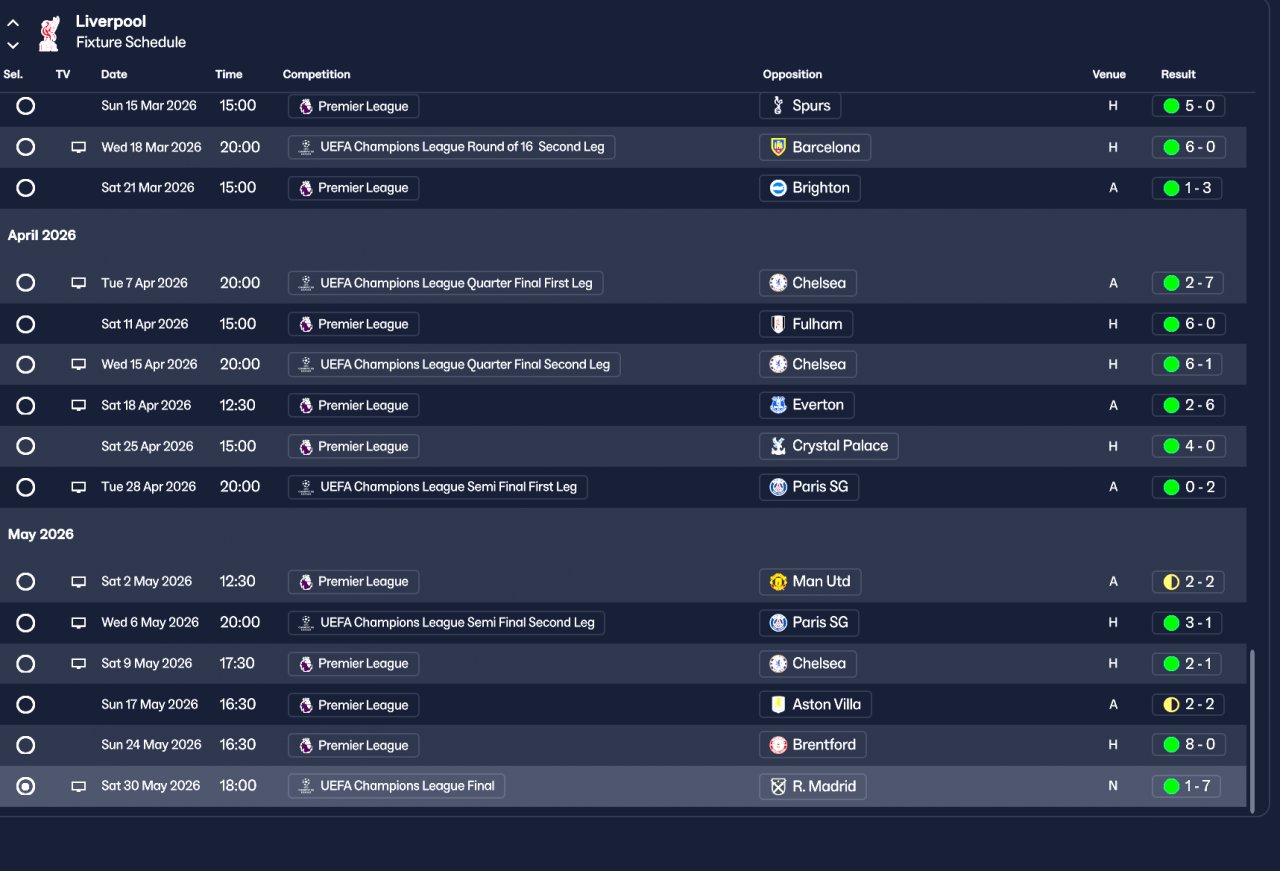The width and height of the screenshot is (1280, 871).
Task: Select the radio button for the Everton fixture
Action: pos(26,406)
